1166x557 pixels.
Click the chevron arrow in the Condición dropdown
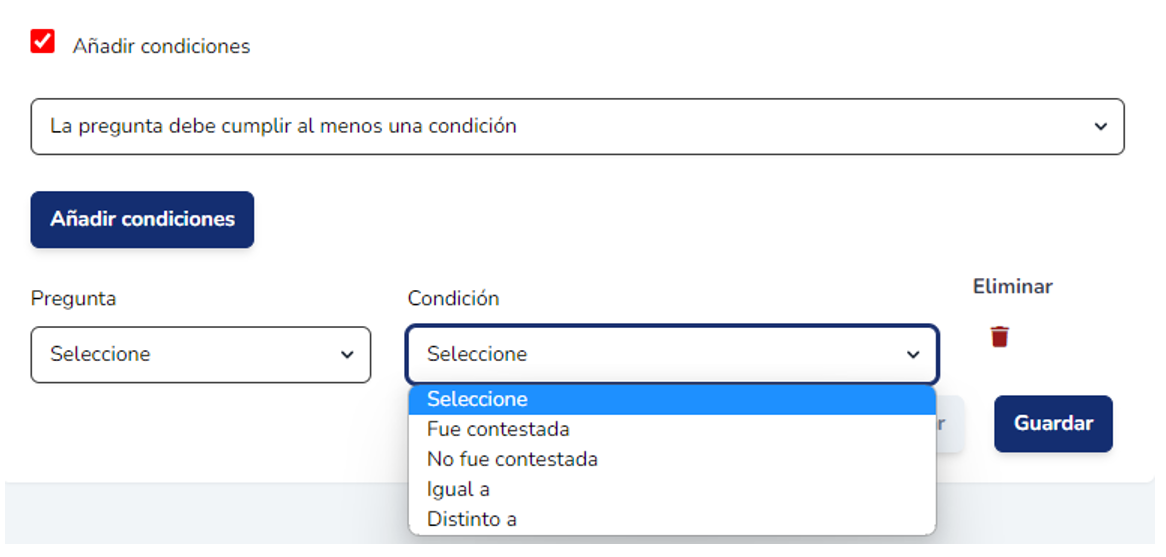coord(912,355)
